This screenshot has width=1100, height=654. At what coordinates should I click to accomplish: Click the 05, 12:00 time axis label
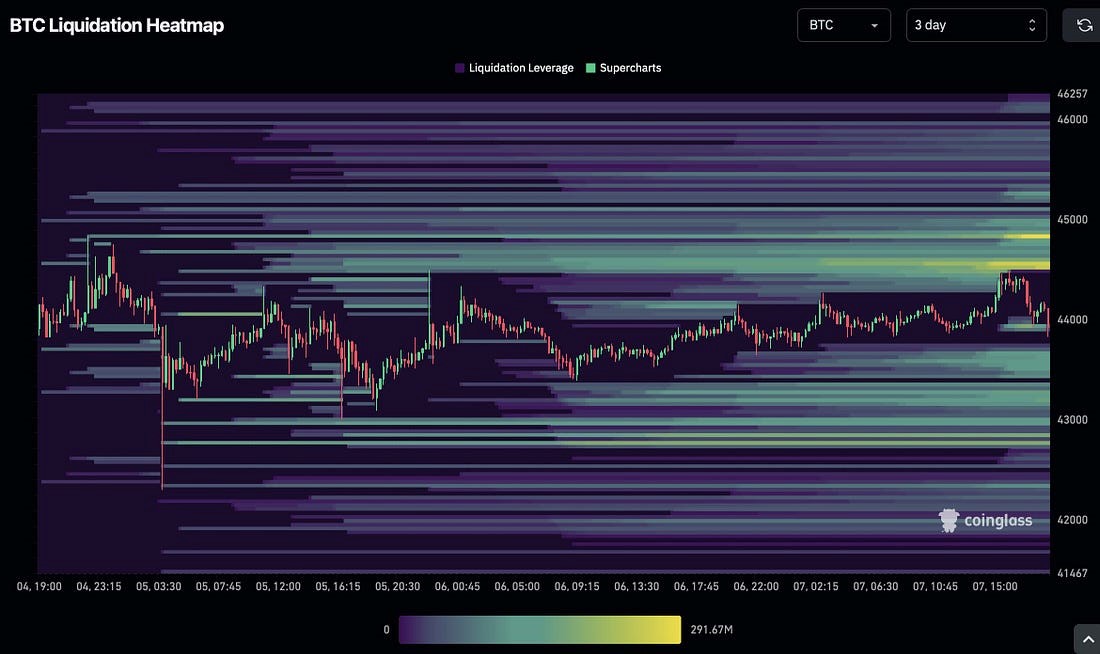[x=278, y=587]
